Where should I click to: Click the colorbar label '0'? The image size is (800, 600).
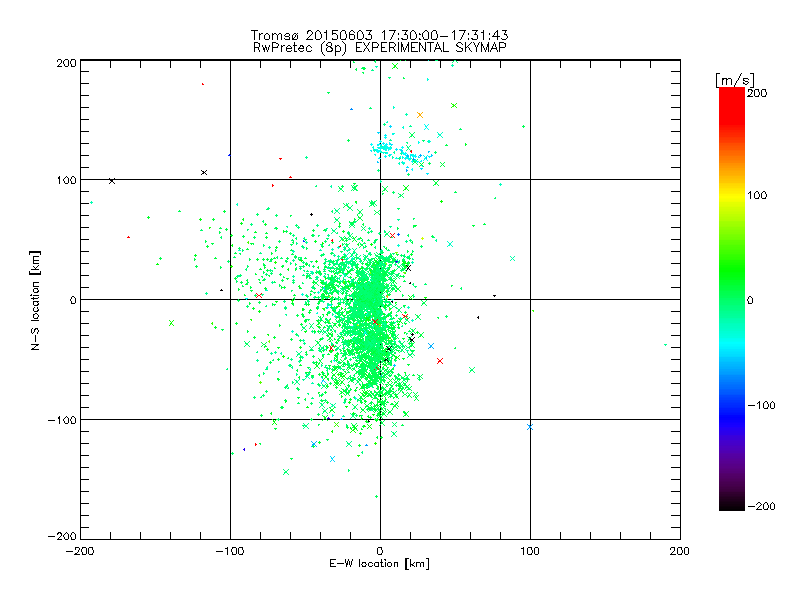click(750, 300)
